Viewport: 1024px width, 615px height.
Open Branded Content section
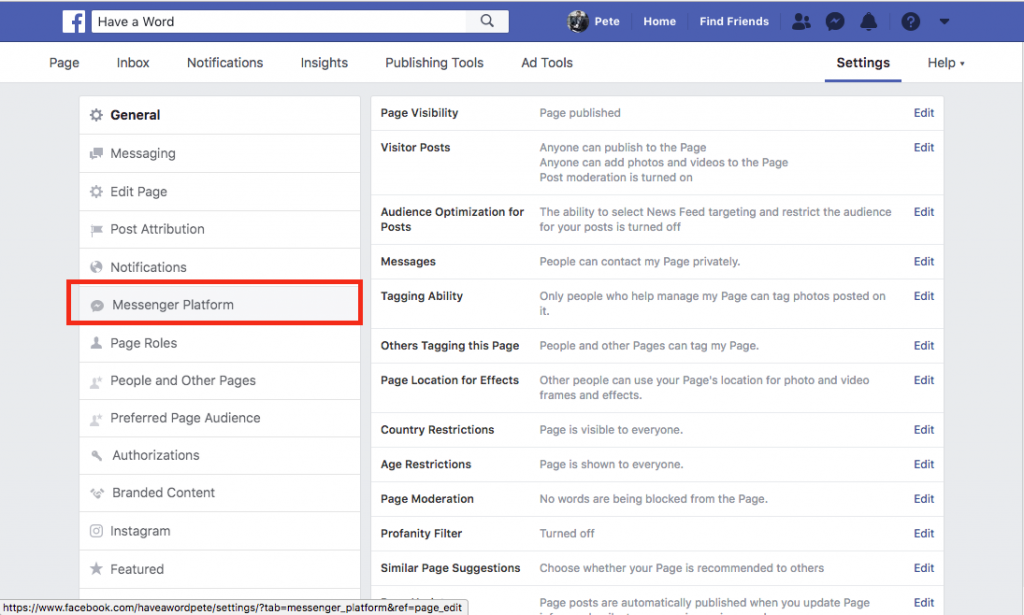pos(220,493)
